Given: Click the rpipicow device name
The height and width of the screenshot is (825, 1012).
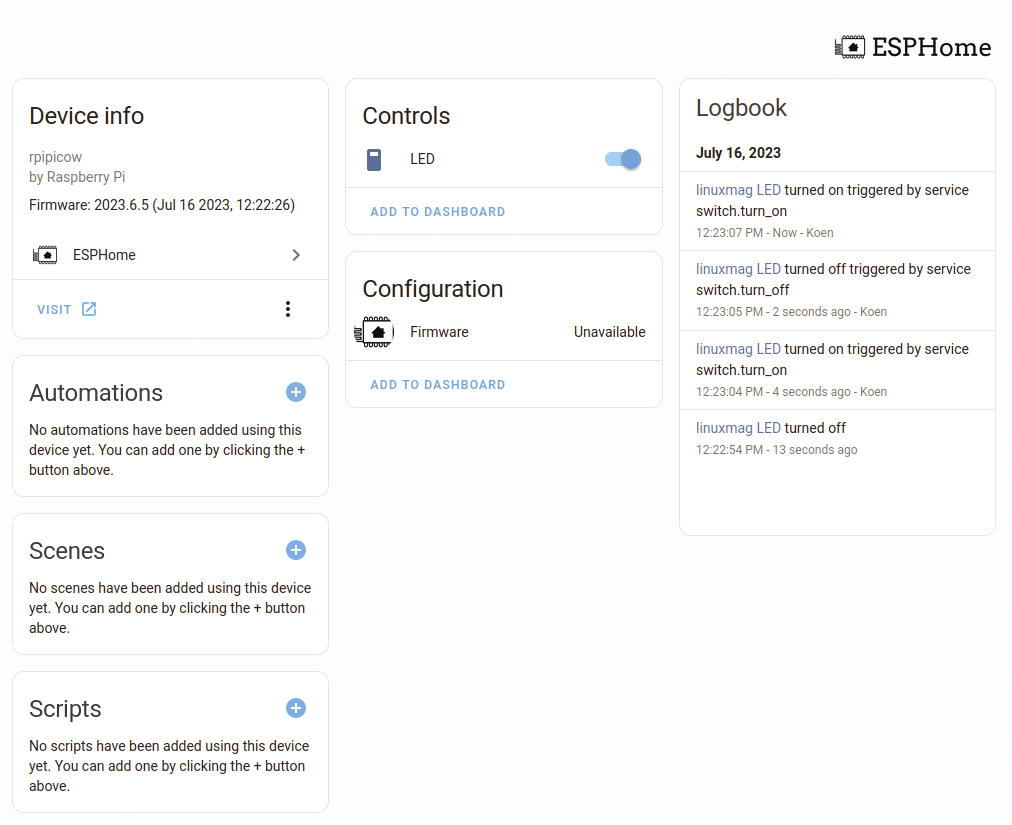Looking at the screenshot, I should coord(56,157).
